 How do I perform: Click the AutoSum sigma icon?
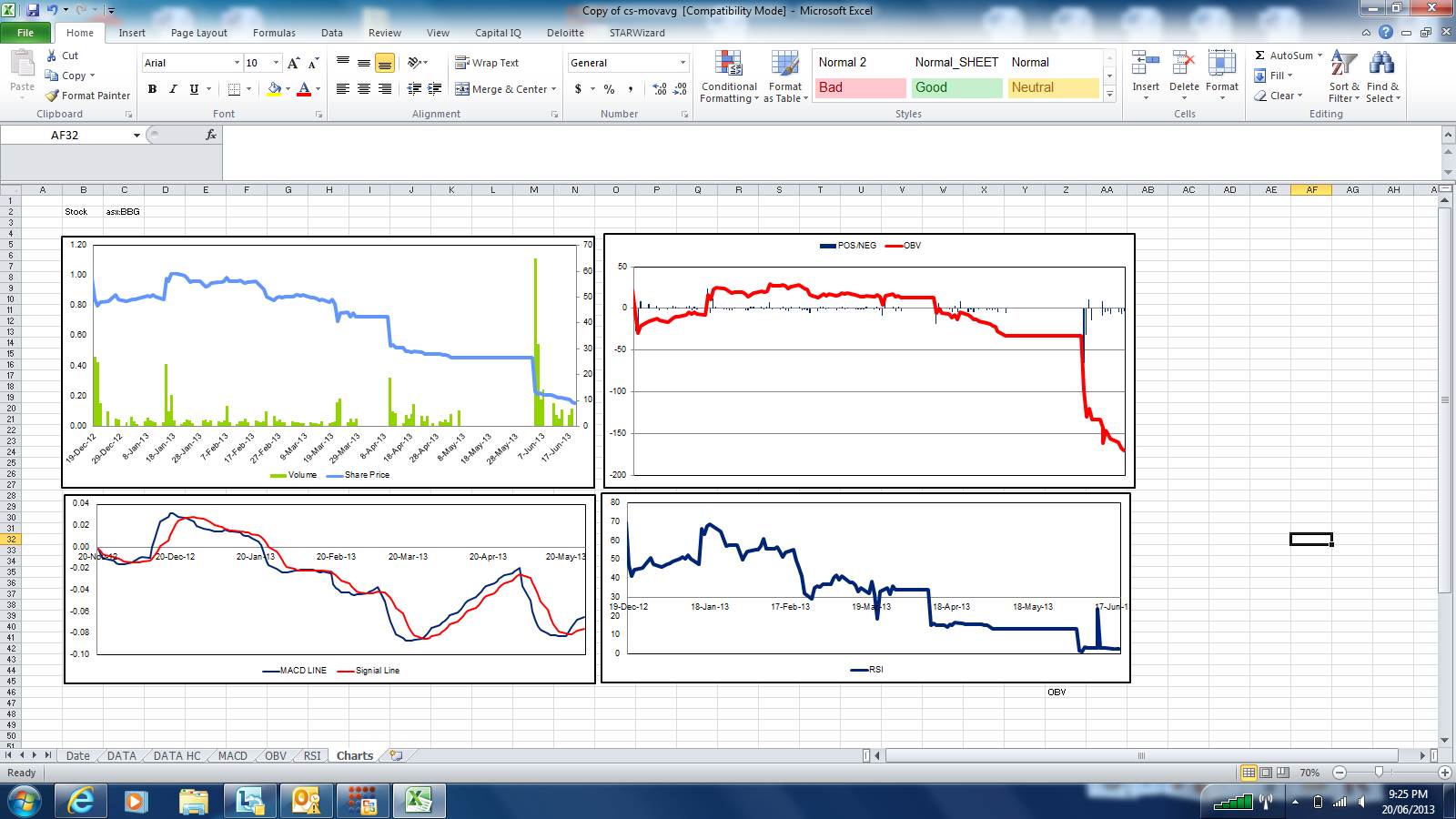coord(1259,56)
